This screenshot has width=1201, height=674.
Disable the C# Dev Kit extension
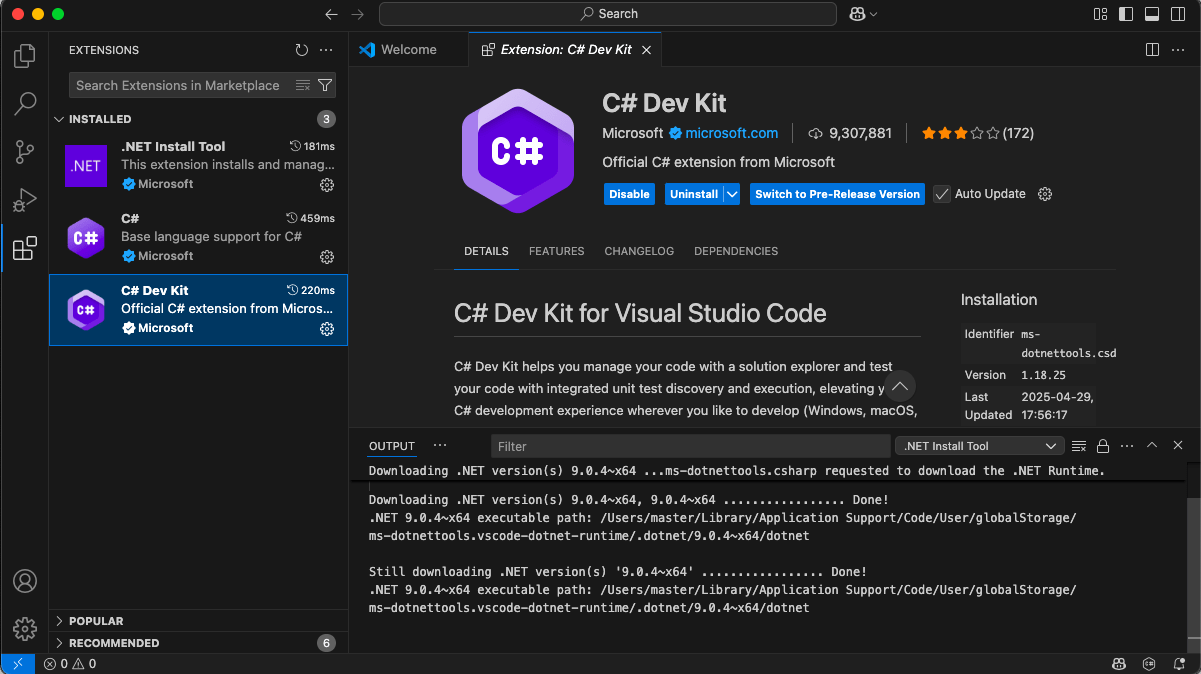[629, 193]
